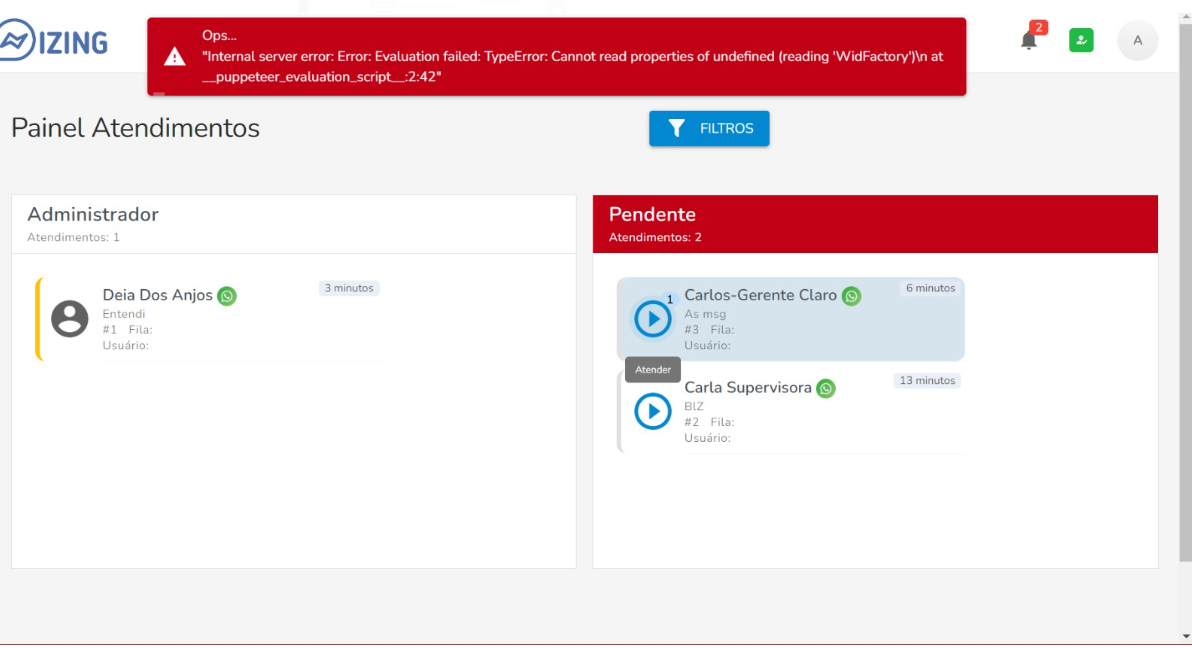Click the unread count badge on Carlos's ticket
The image size is (1192, 648).
[670, 299]
